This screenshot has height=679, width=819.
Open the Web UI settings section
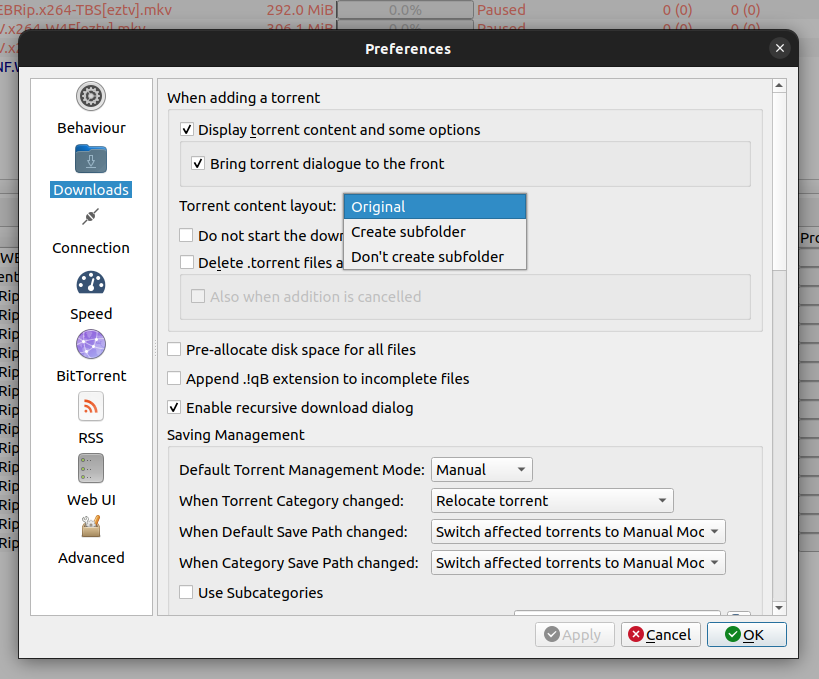pyautogui.click(x=90, y=481)
